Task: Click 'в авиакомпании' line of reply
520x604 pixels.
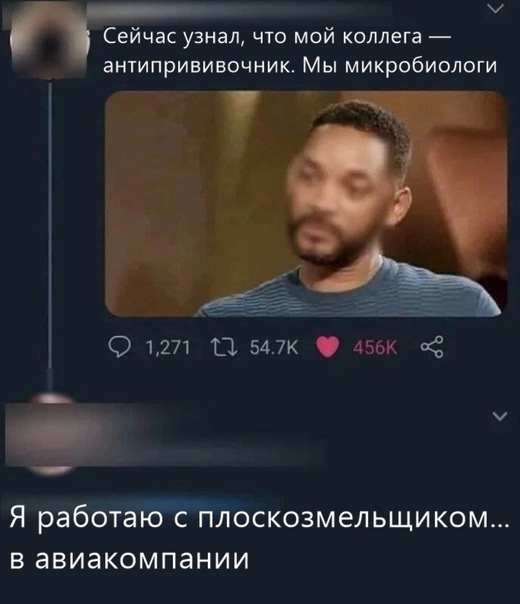Action: coord(129,559)
